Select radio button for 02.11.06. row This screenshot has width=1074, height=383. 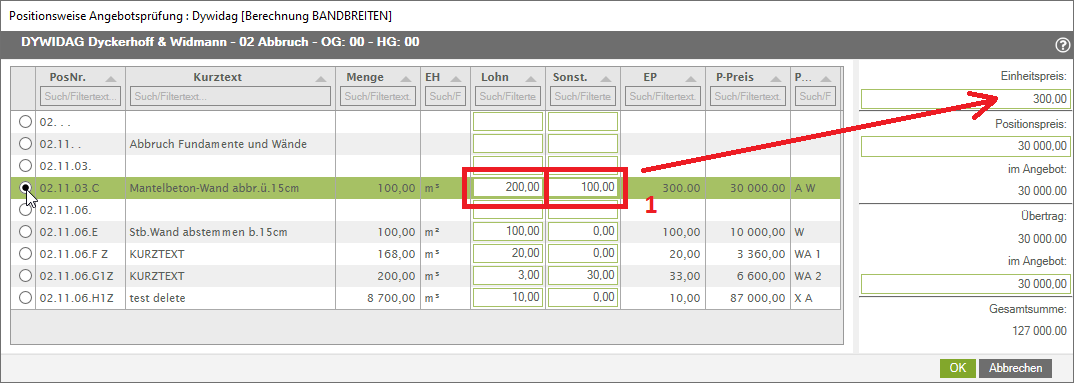tap(25, 210)
